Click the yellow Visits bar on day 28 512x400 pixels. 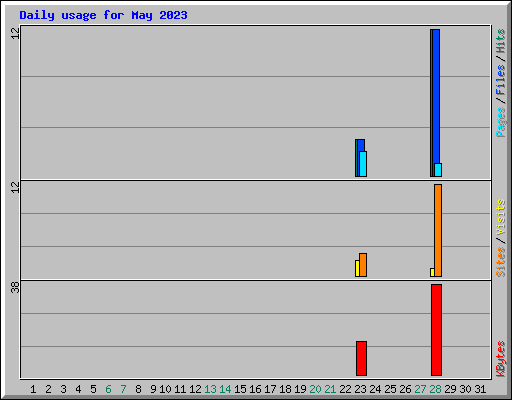pos(432,272)
